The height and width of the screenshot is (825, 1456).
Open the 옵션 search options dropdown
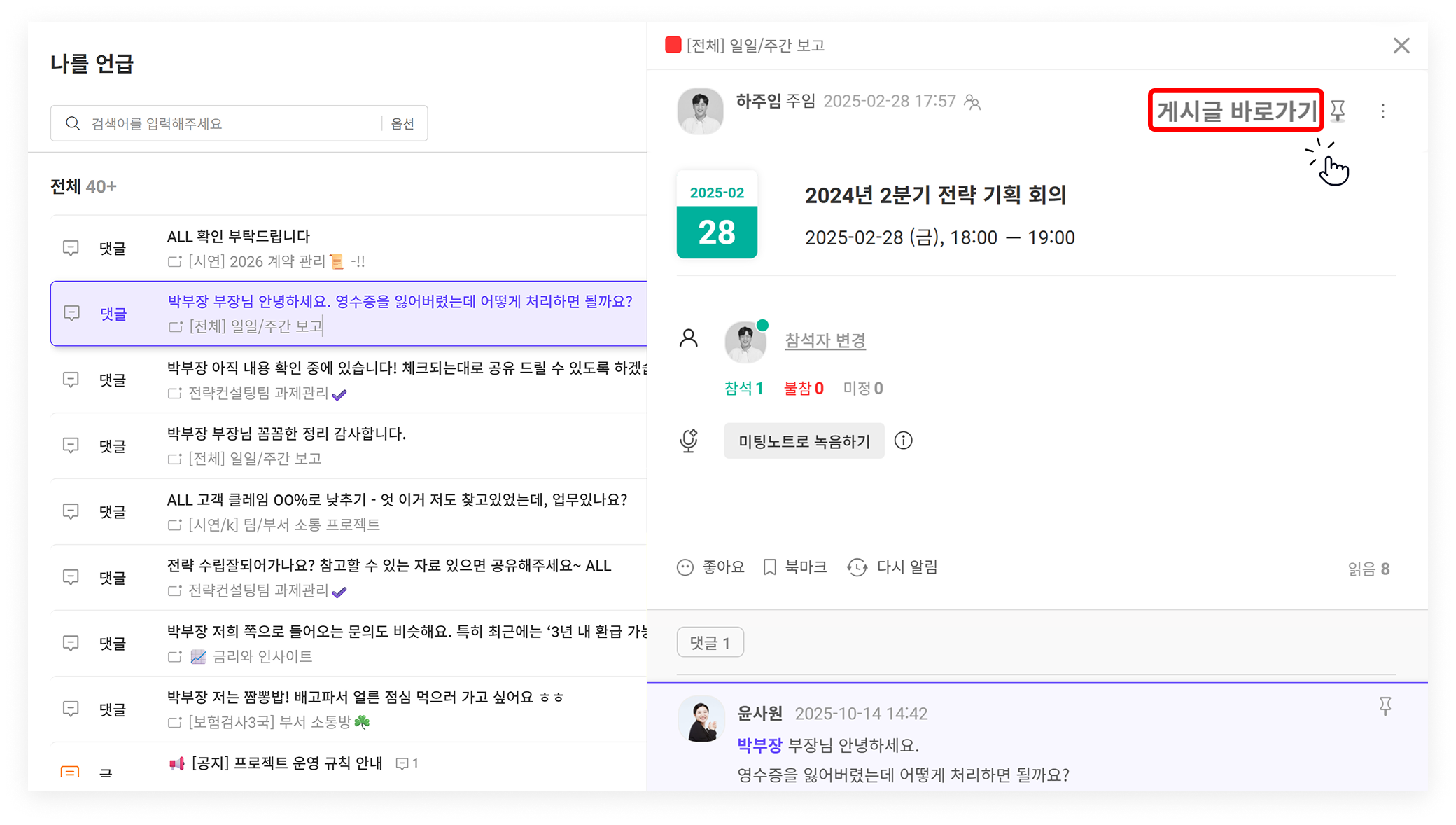tap(402, 123)
